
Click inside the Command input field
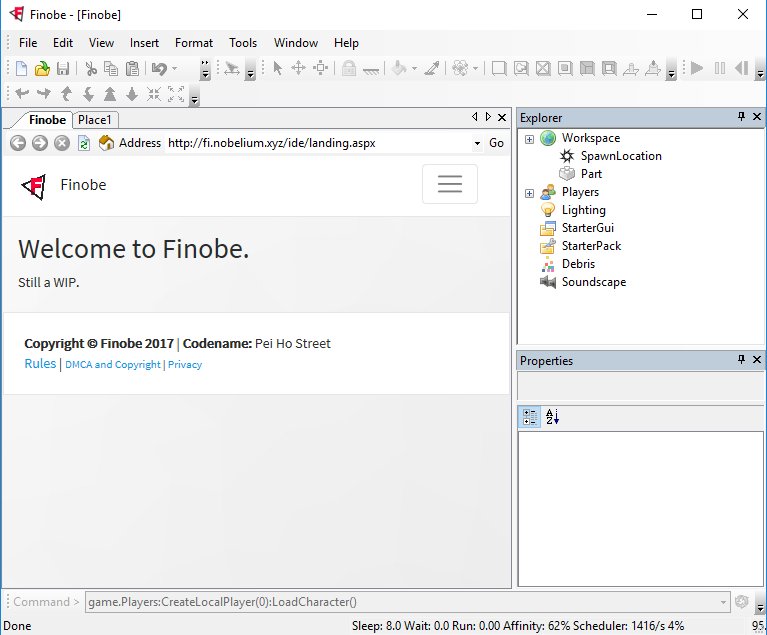click(x=402, y=602)
